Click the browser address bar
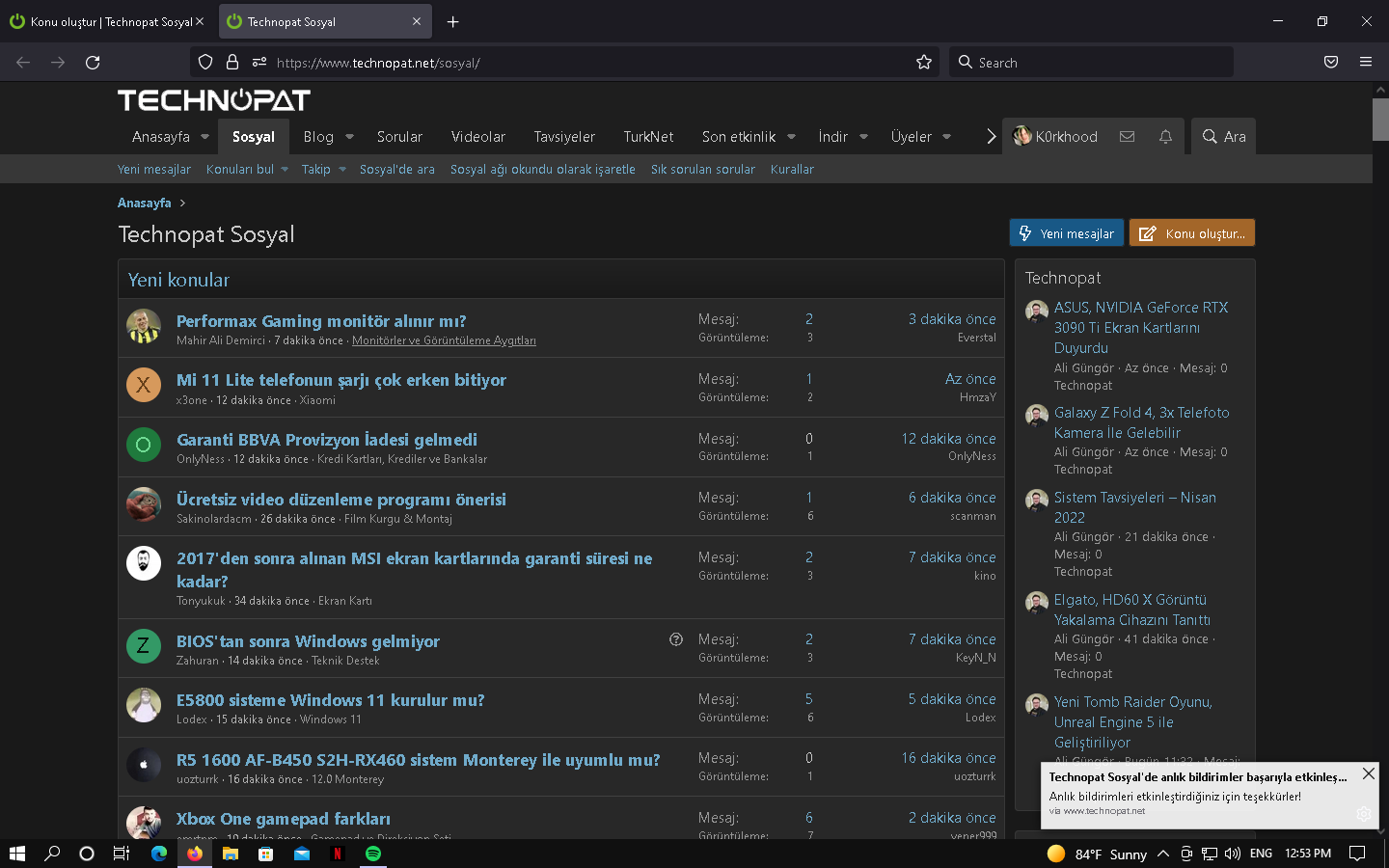Screen dimensions: 1389x868 564,63
